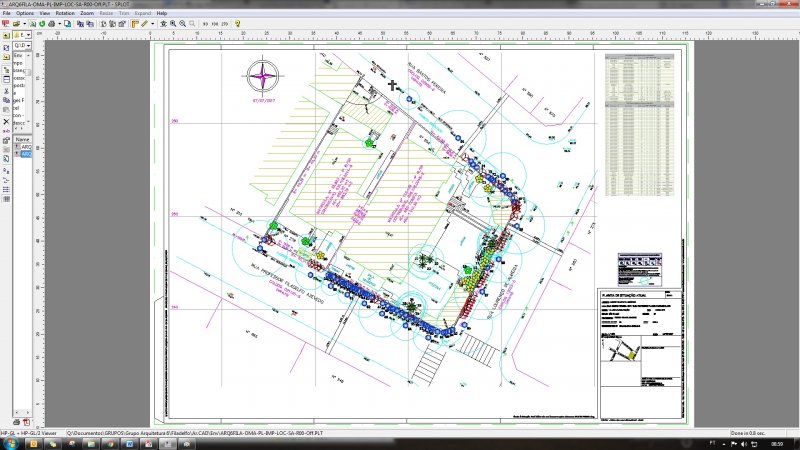Select the highlighted ARQ file in the list
This screenshot has width=800, height=450.
coord(26,154)
